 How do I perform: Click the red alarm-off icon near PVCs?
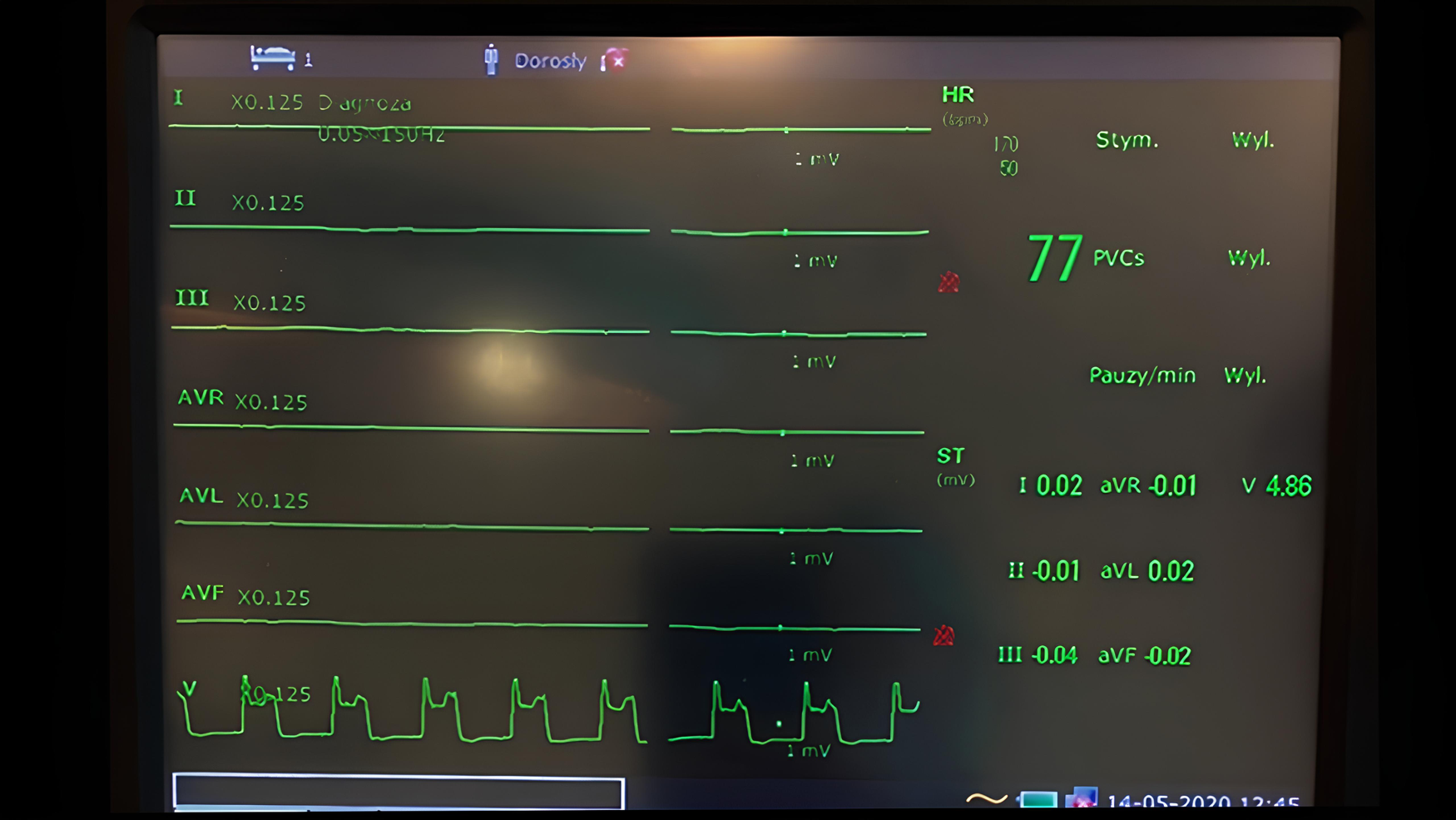click(949, 283)
